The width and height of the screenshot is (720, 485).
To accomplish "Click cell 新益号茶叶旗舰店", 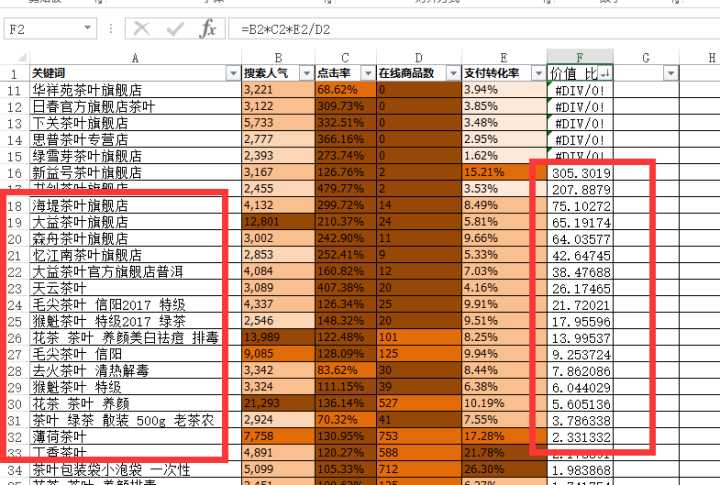I will 135,173.
